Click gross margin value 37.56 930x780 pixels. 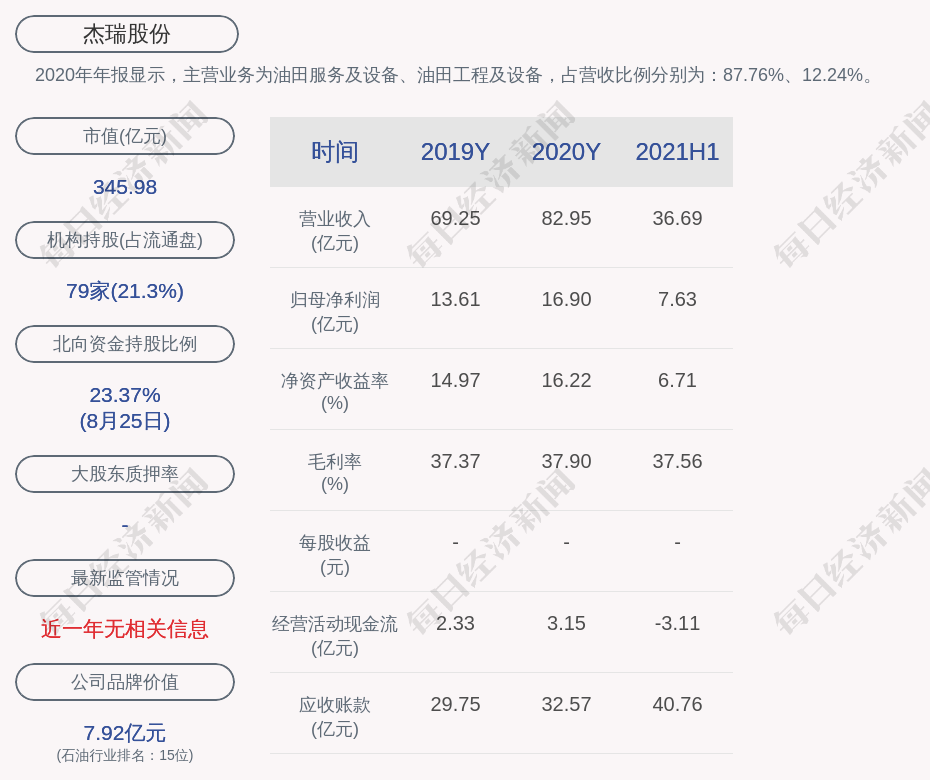(677, 461)
